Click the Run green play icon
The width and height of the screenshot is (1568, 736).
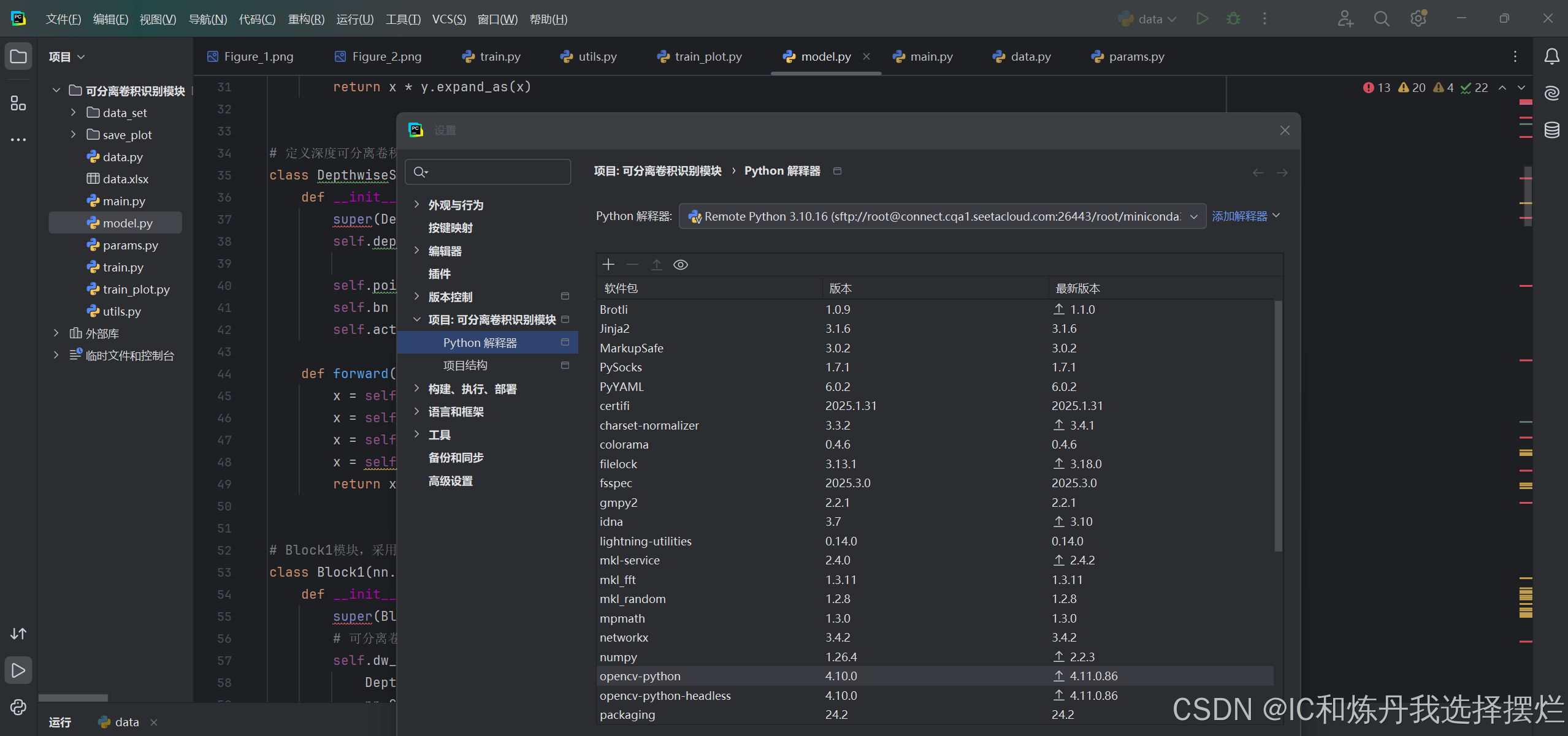click(1202, 19)
